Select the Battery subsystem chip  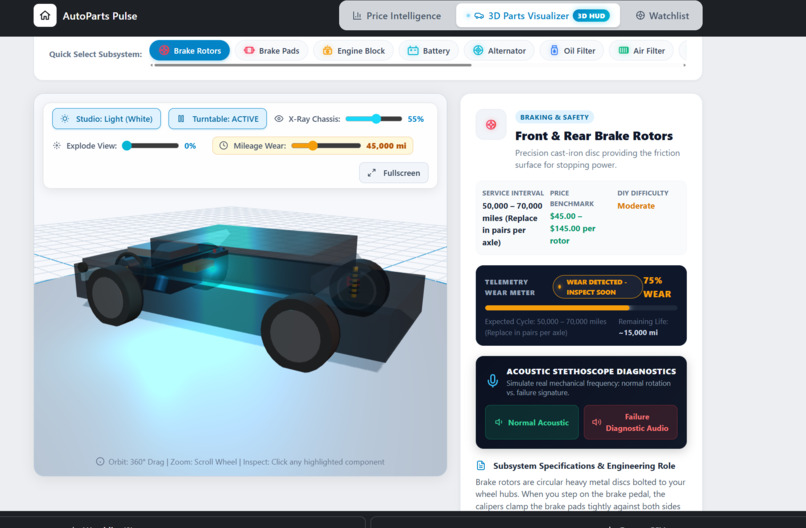(x=429, y=50)
